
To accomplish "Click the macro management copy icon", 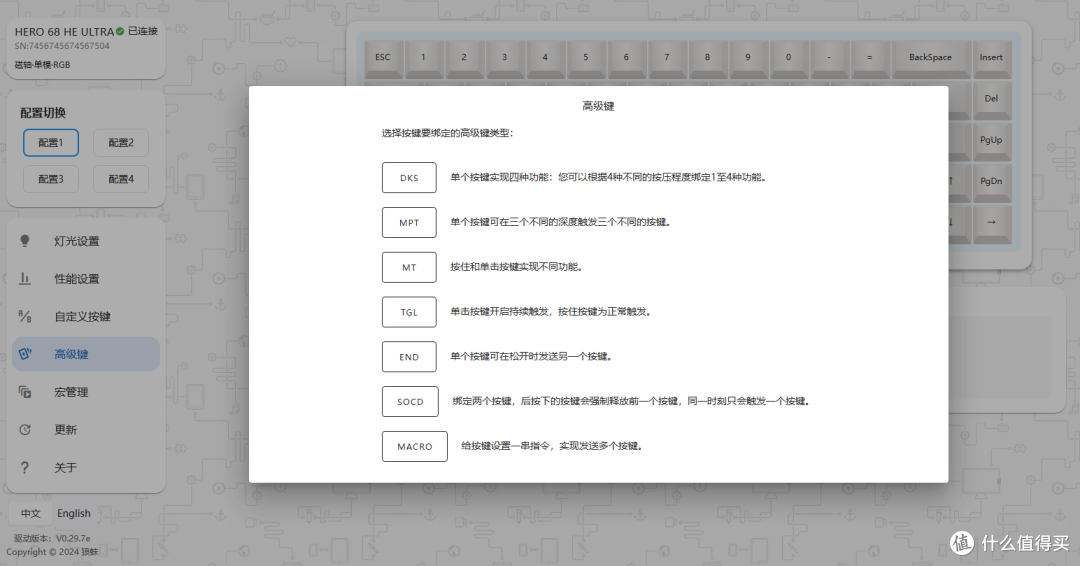I will tap(25, 392).
